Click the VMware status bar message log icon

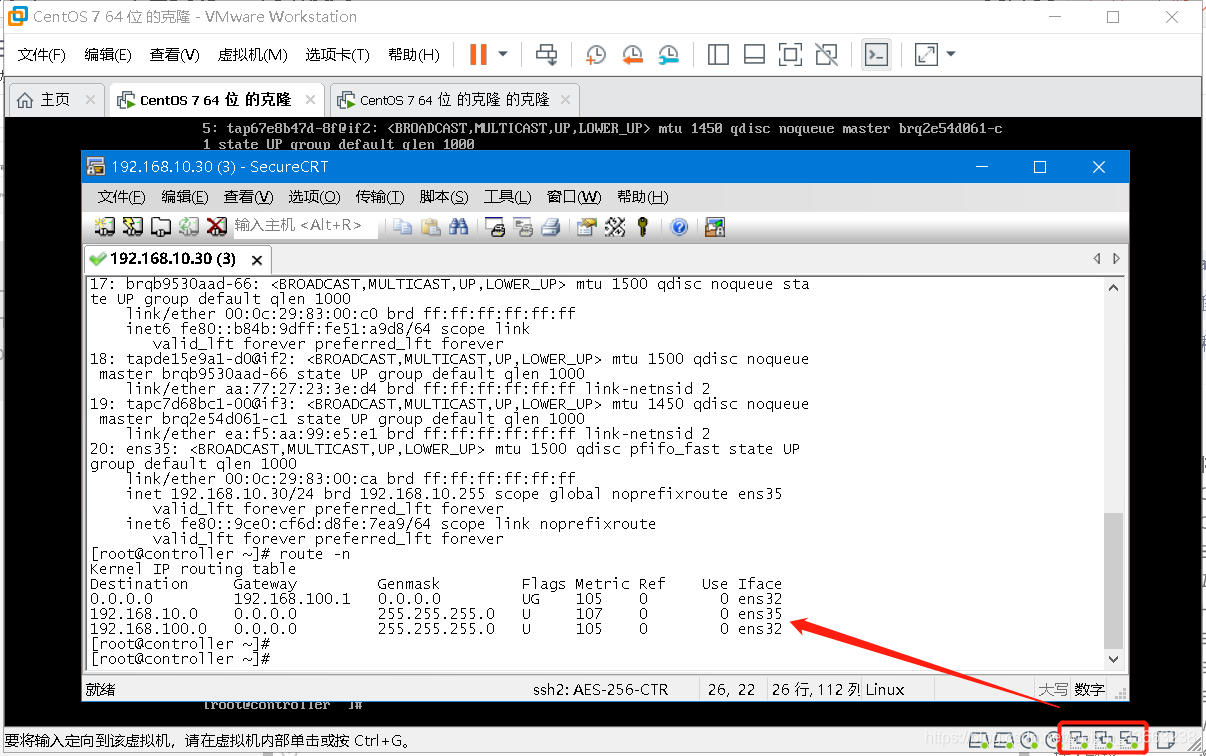1165,741
